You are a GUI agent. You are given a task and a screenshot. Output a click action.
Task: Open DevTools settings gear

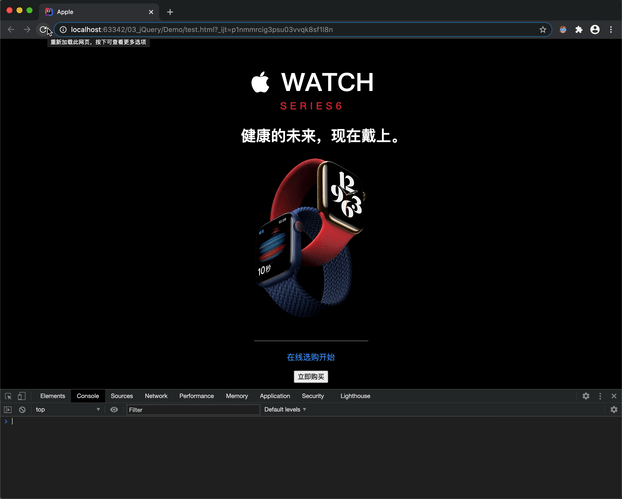[x=586, y=396]
